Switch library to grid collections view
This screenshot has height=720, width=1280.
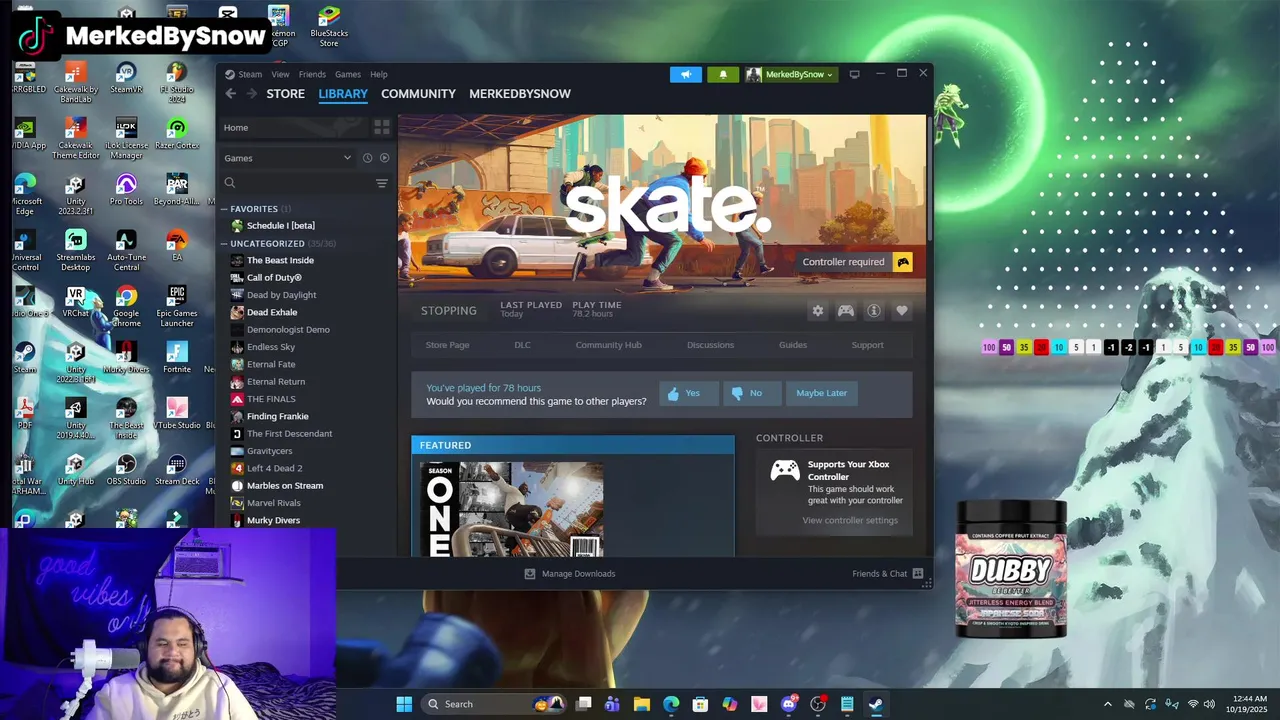tap(381, 127)
